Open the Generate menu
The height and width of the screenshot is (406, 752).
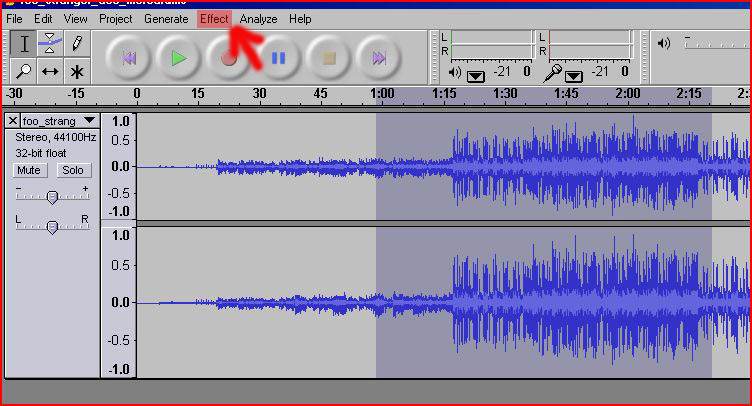pyautogui.click(x=165, y=19)
